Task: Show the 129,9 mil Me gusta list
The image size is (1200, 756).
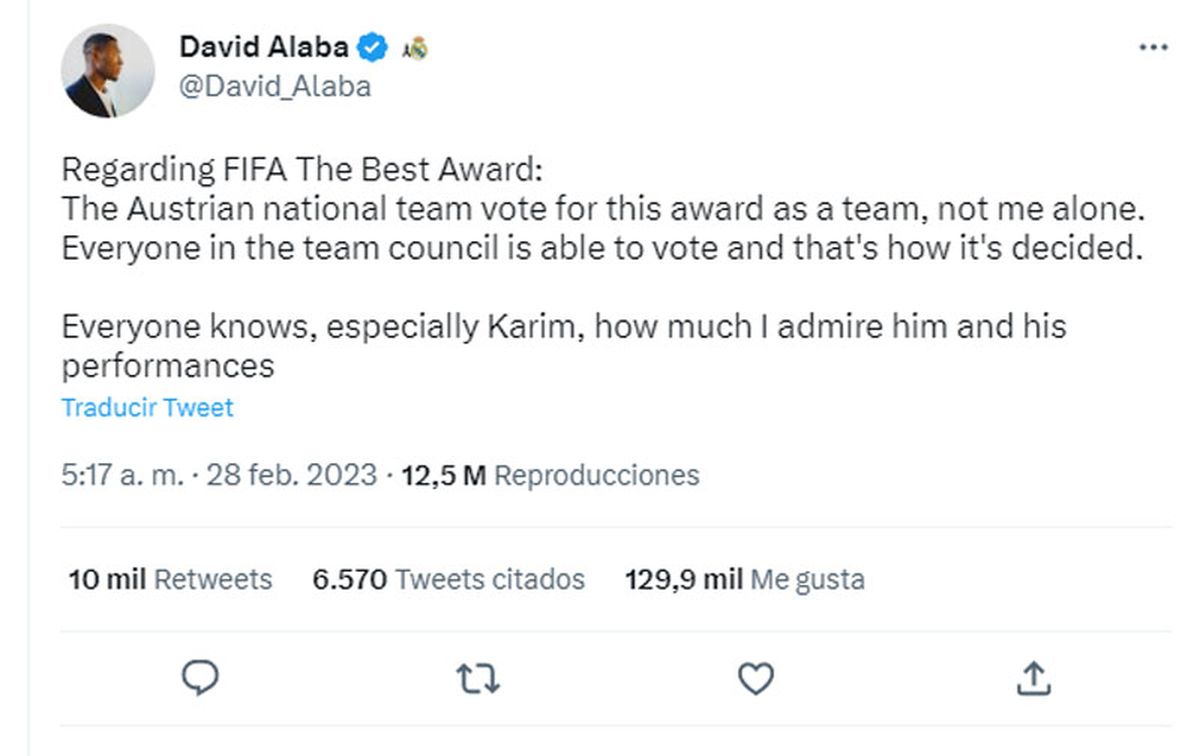Action: [x=744, y=579]
